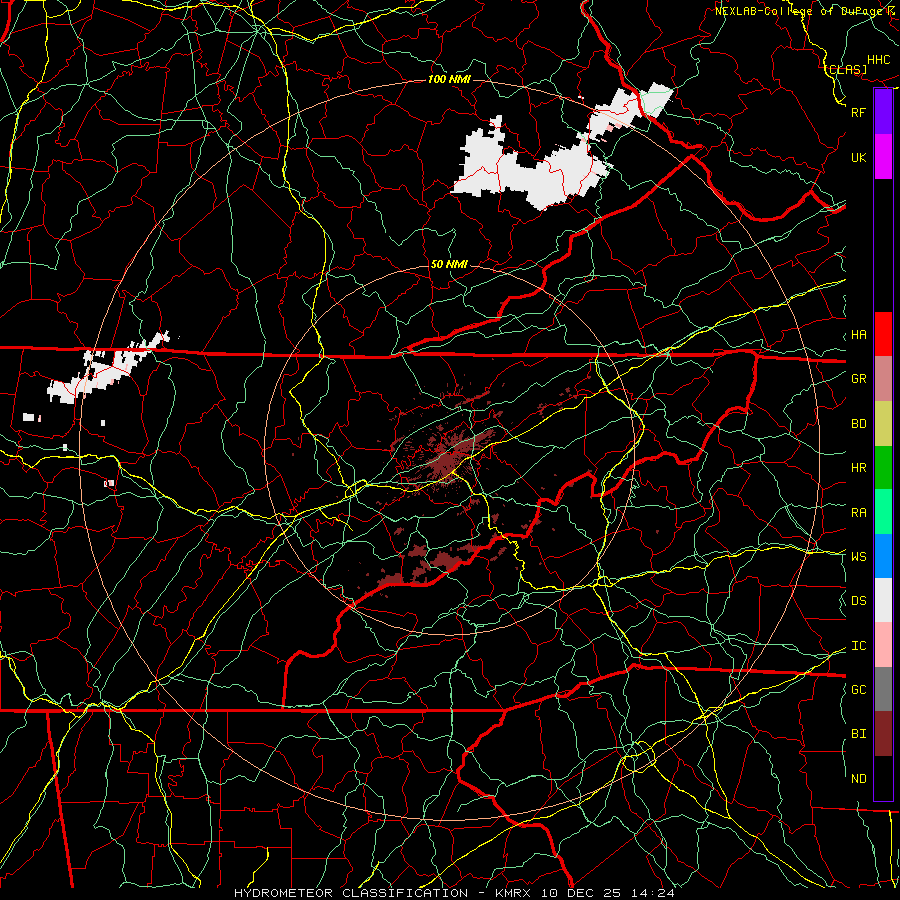Click the magenta UK color swatch

coord(883,157)
